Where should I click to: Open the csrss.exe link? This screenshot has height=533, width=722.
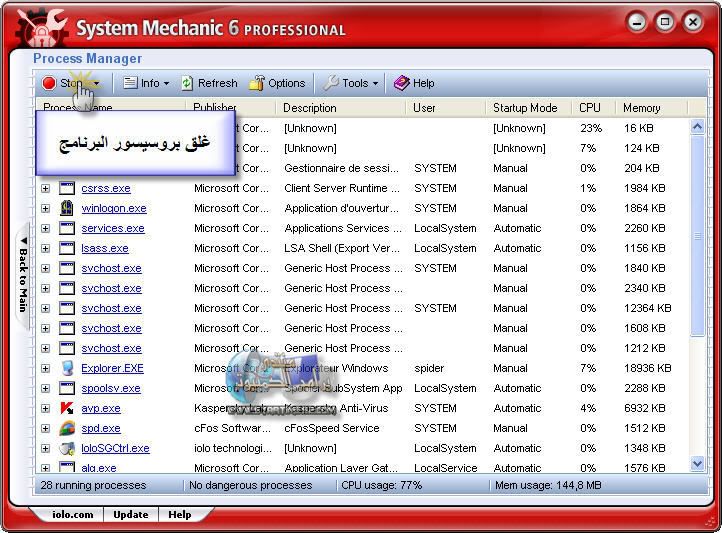106,188
